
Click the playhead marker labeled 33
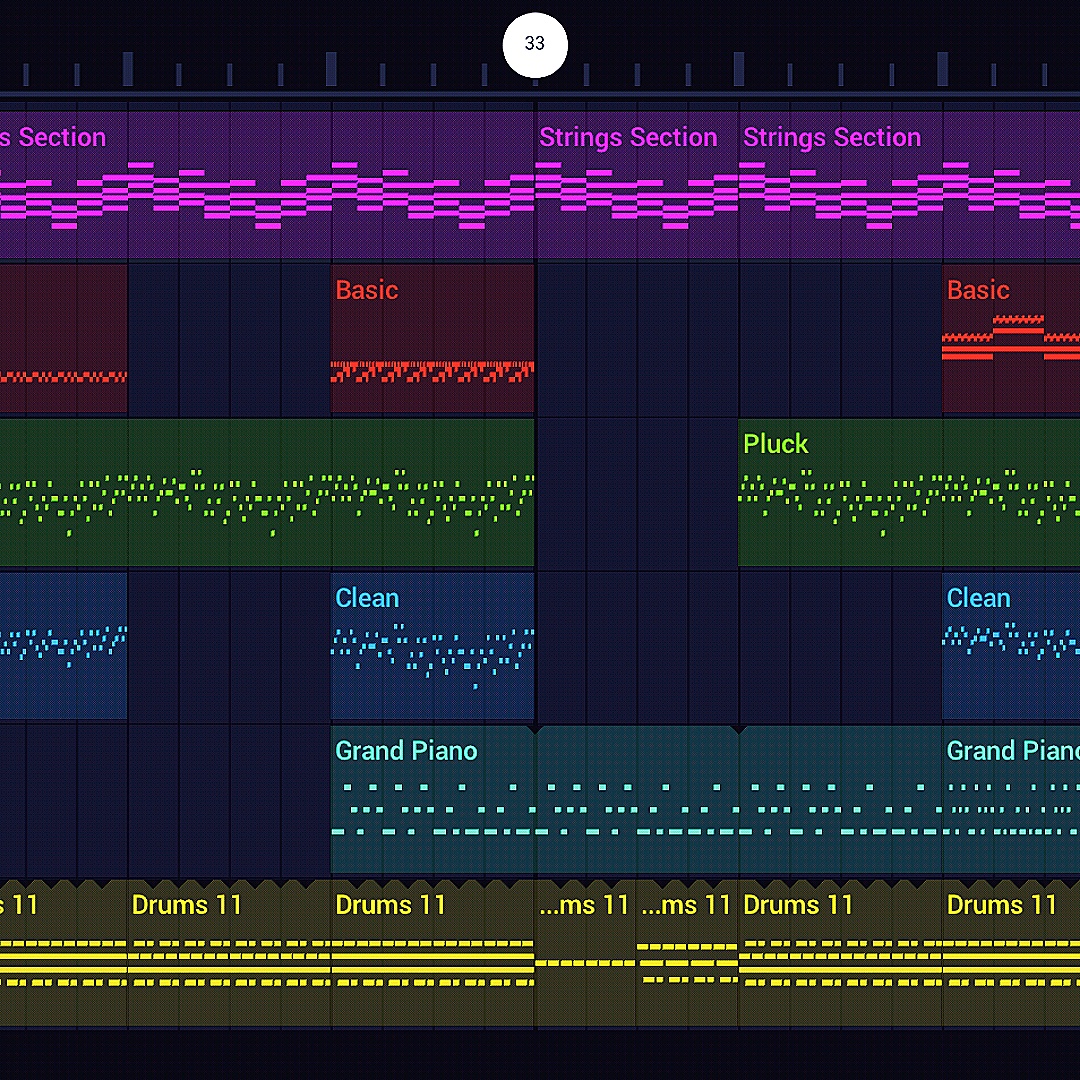pos(535,44)
